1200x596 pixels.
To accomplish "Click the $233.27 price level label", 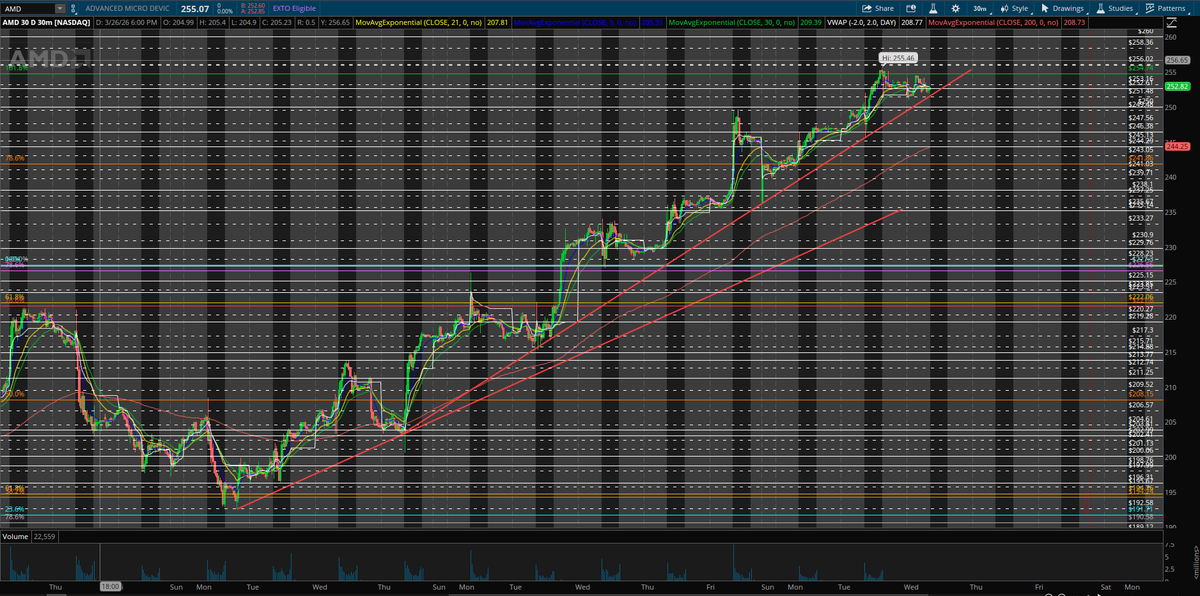I will click(1142, 218).
